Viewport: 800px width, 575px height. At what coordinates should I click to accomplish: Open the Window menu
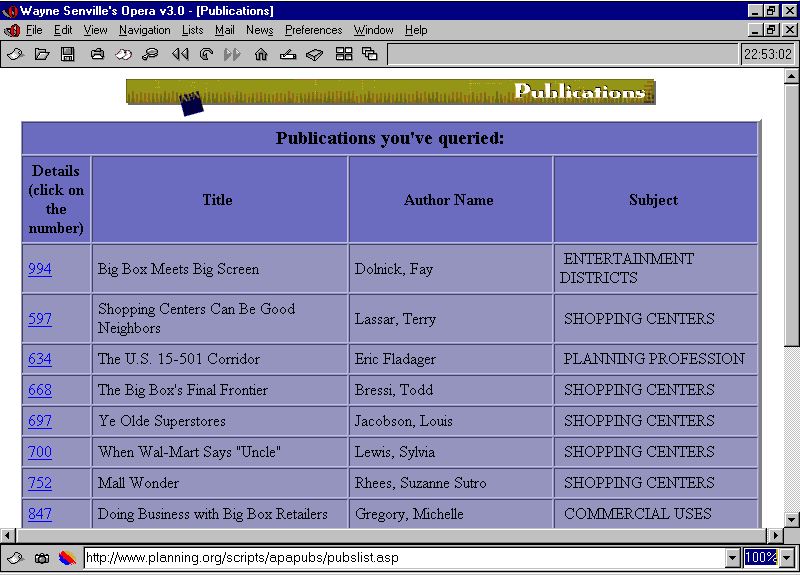click(x=373, y=30)
